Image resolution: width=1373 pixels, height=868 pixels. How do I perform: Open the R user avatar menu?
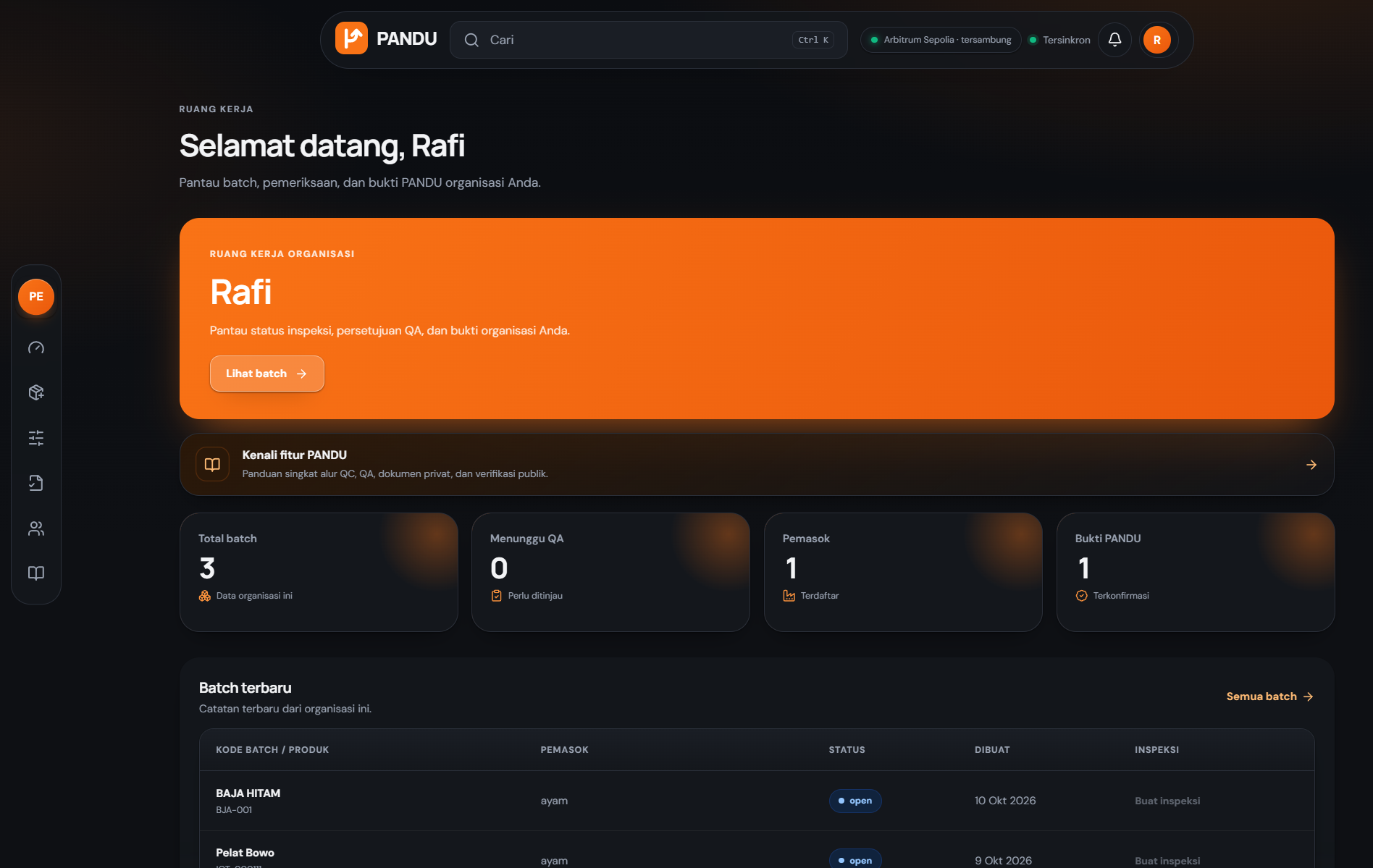(x=1156, y=40)
